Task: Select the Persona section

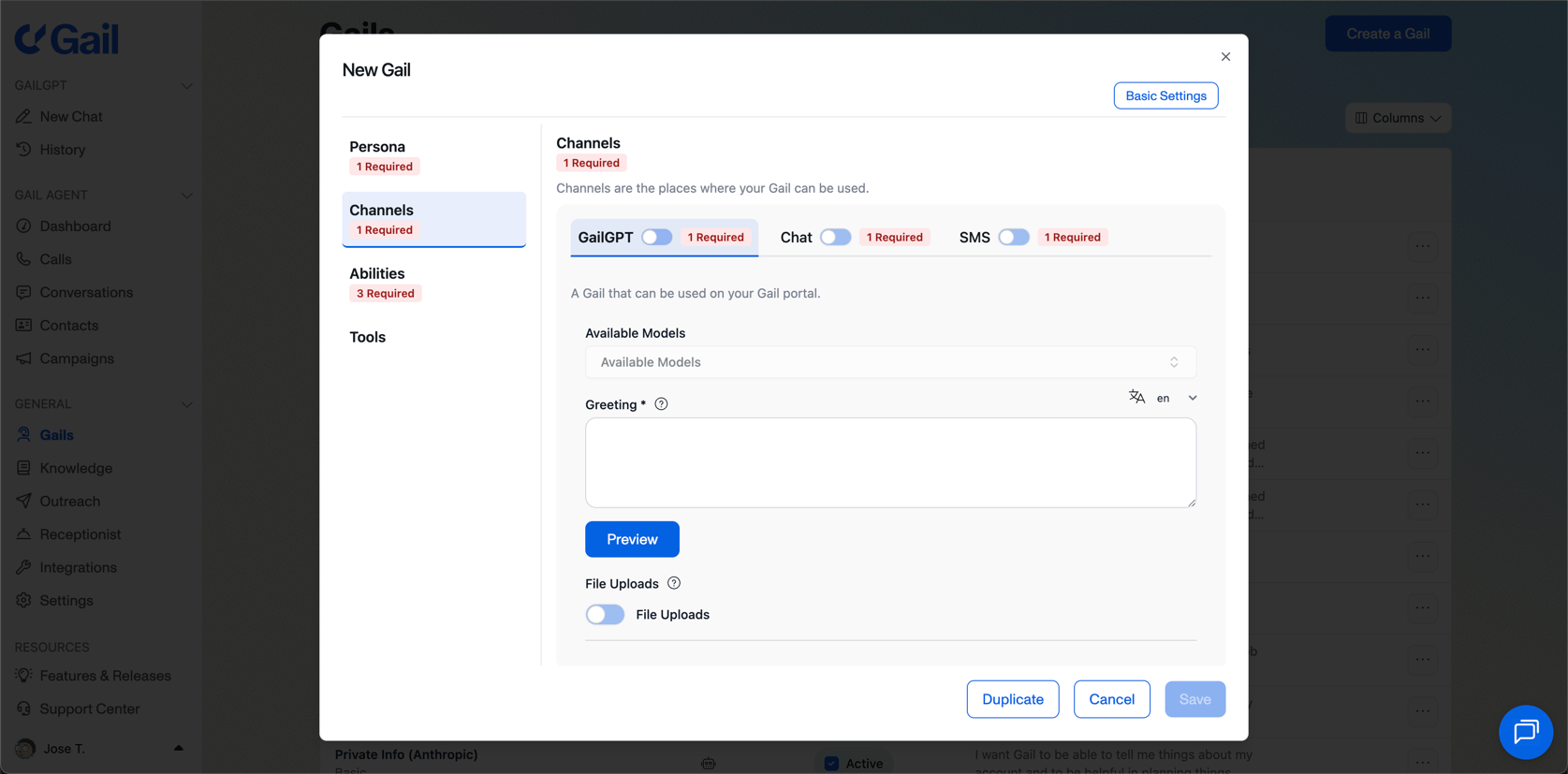Action: tap(433, 156)
